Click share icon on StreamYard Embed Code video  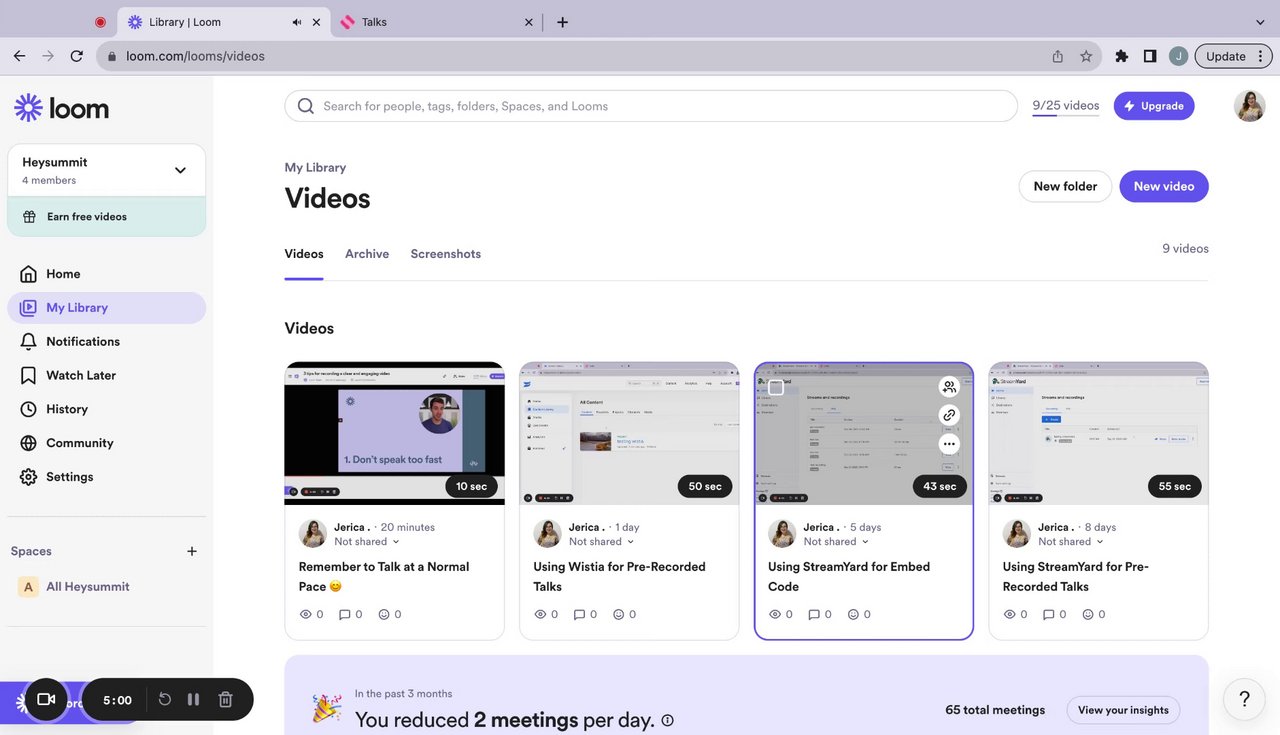[x=949, y=387]
